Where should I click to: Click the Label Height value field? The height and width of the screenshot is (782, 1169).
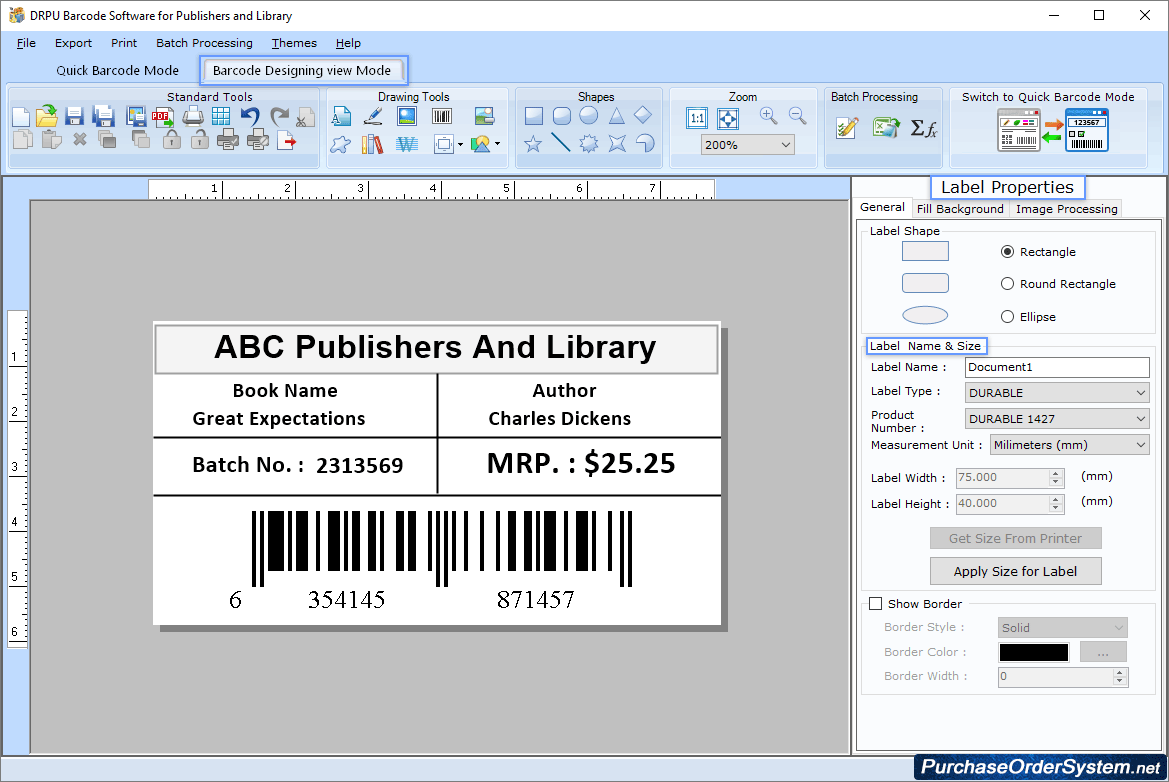1003,504
